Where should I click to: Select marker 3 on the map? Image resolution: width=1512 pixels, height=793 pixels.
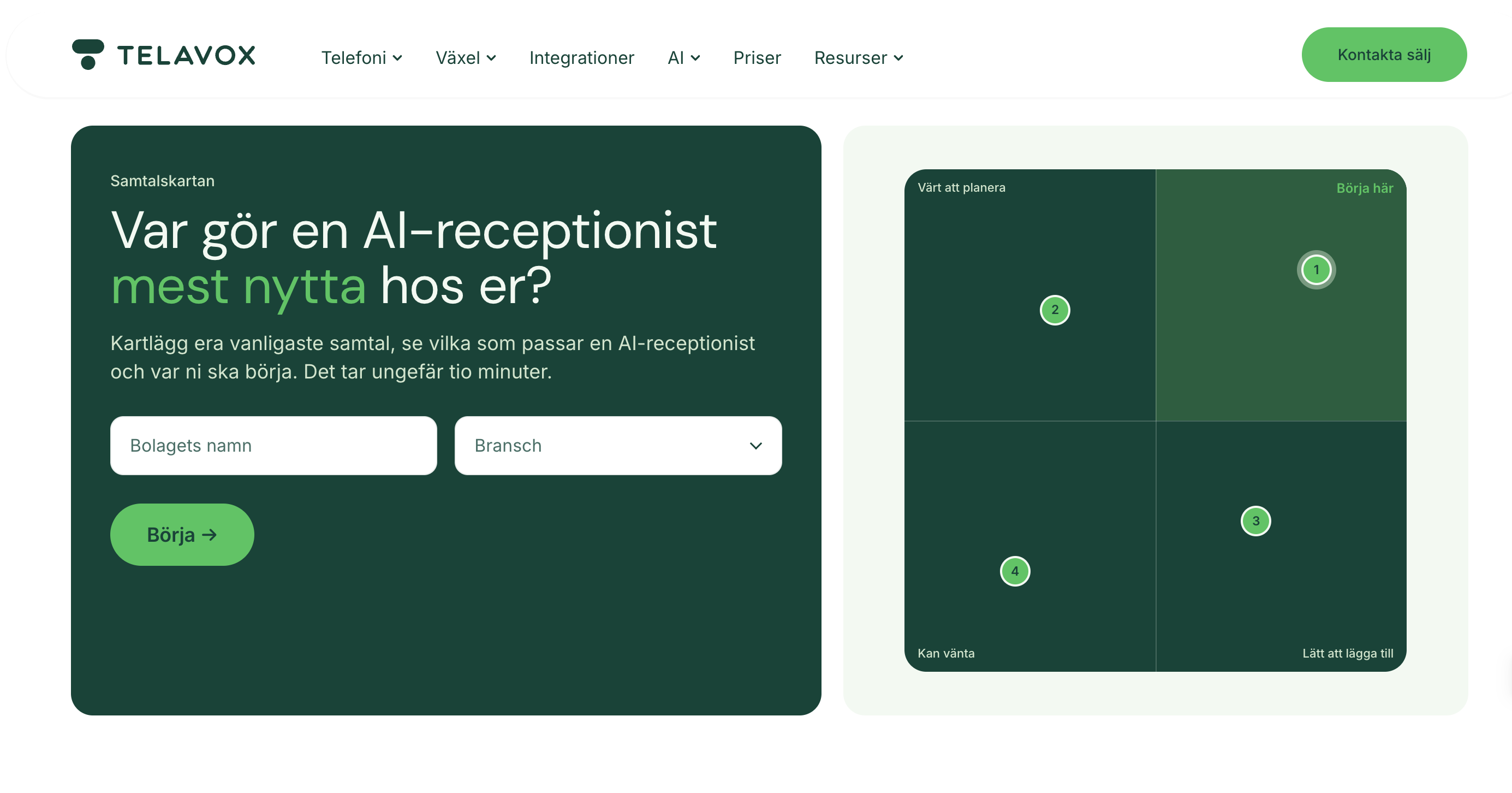pos(1255,521)
